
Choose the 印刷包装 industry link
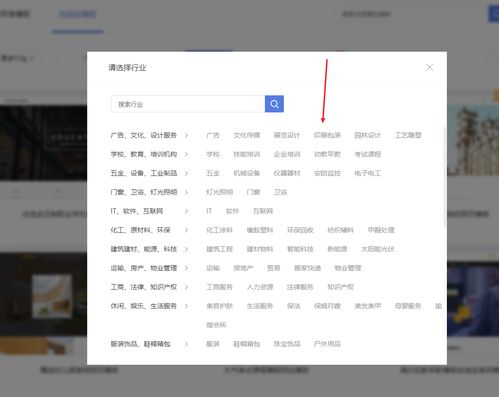tap(327, 135)
